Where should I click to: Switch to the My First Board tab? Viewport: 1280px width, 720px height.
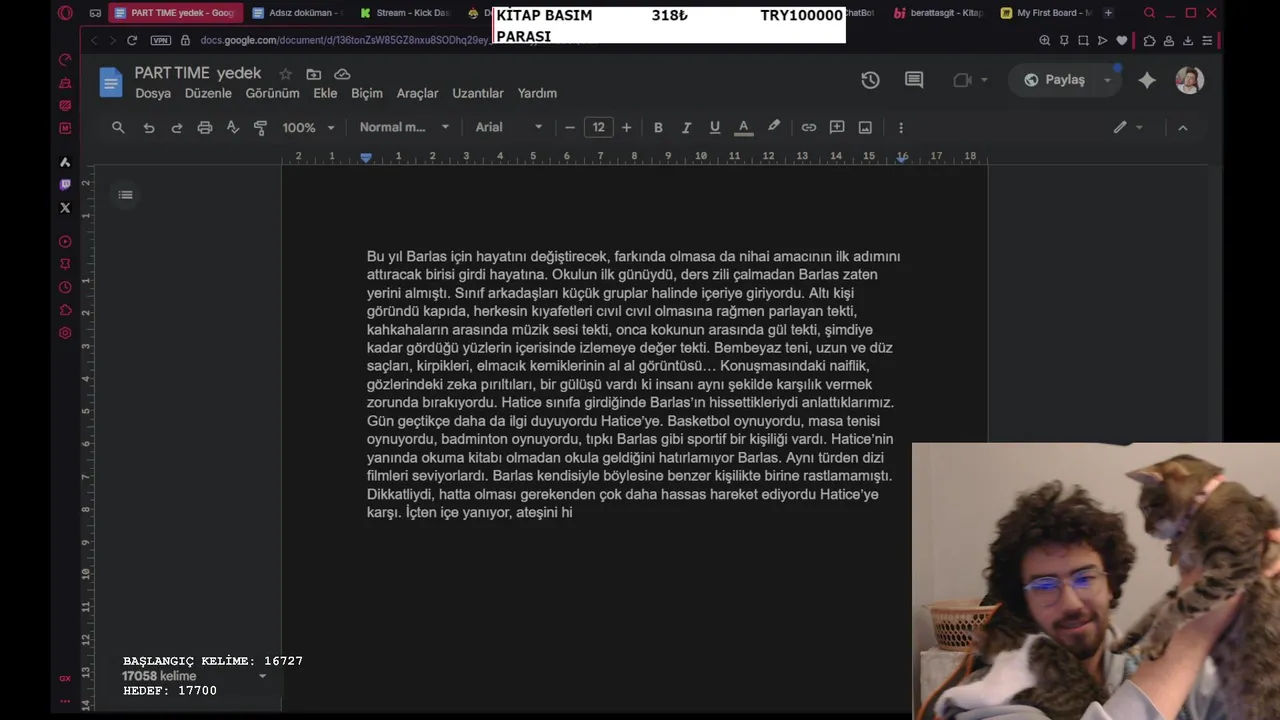tap(1045, 13)
